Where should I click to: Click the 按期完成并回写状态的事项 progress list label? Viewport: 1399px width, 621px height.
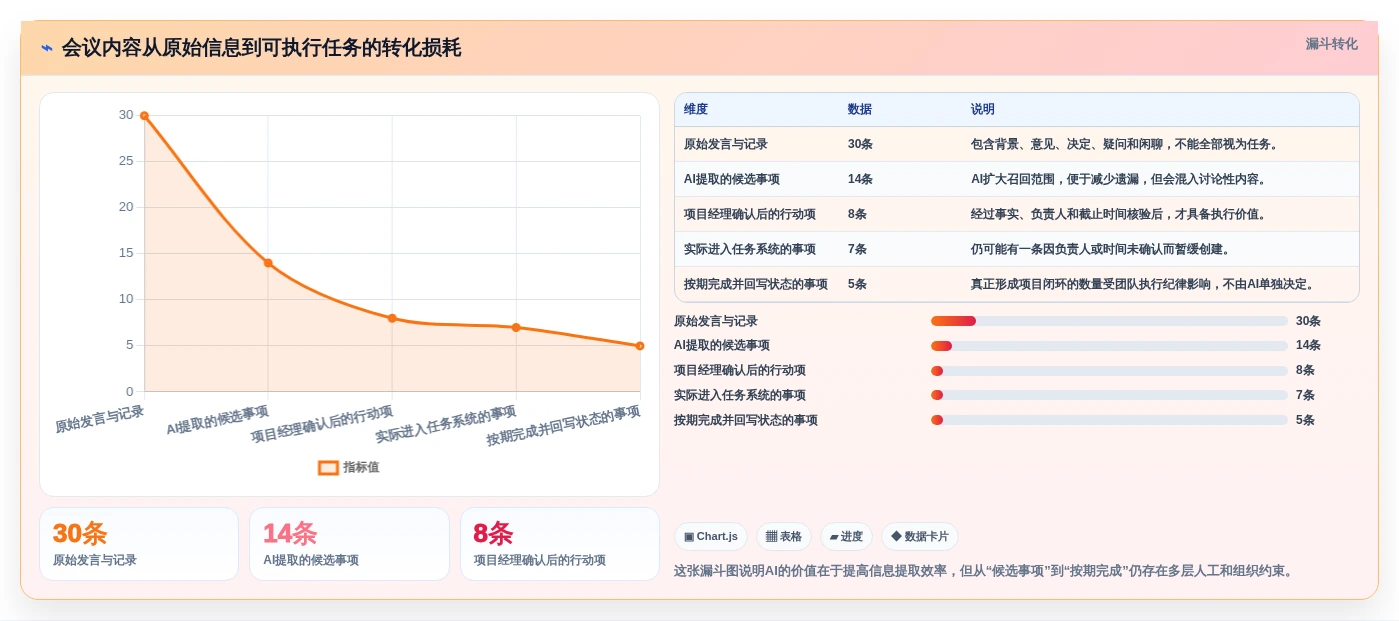(746, 420)
